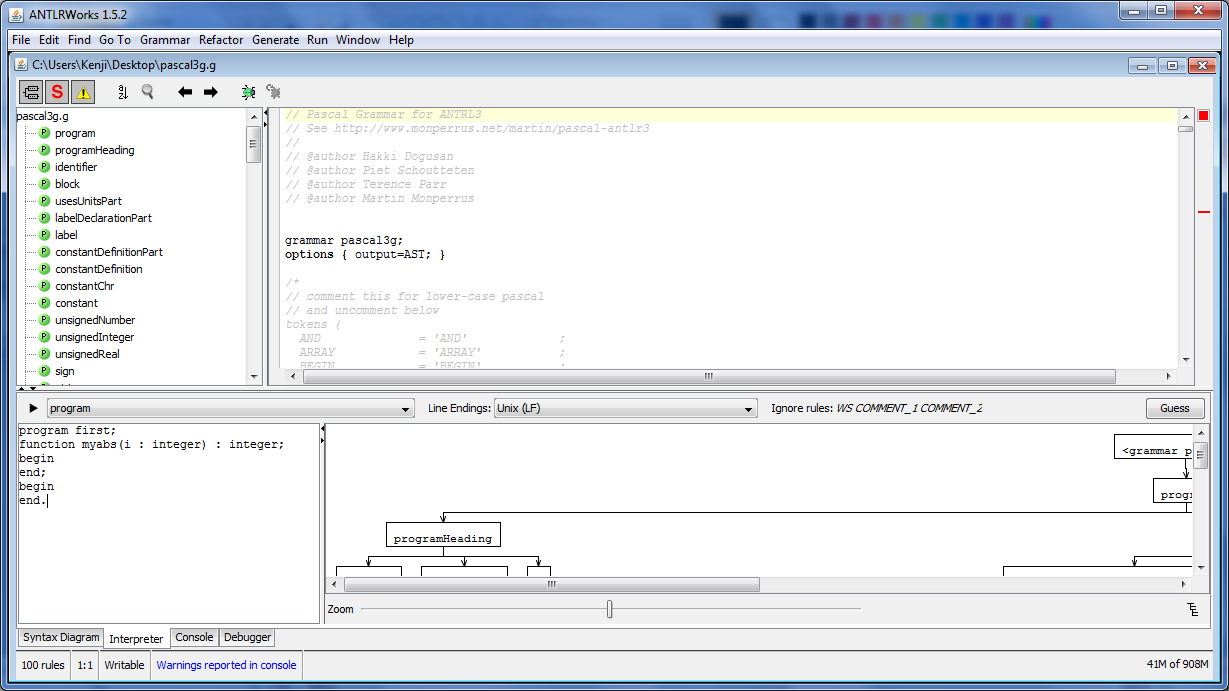Switch to the Syntax Diagram tab
The image size is (1229, 691).
(x=62, y=637)
